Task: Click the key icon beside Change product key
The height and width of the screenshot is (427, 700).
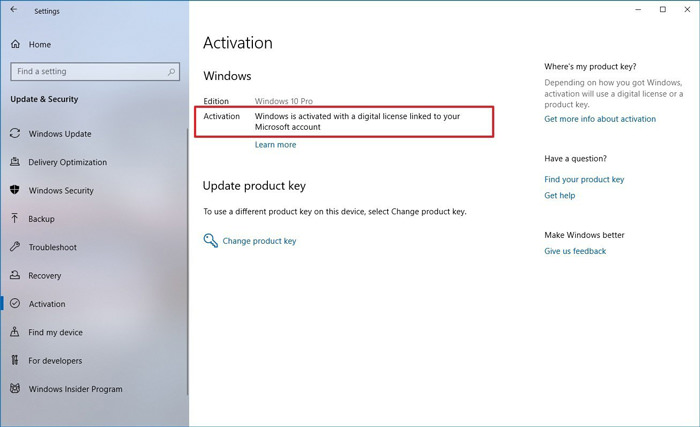Action: click(210, 241)
